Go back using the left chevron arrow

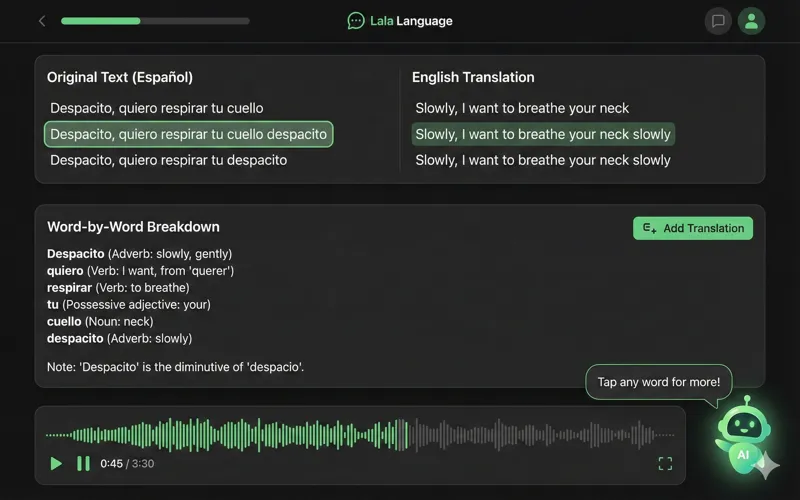point(42,21)
